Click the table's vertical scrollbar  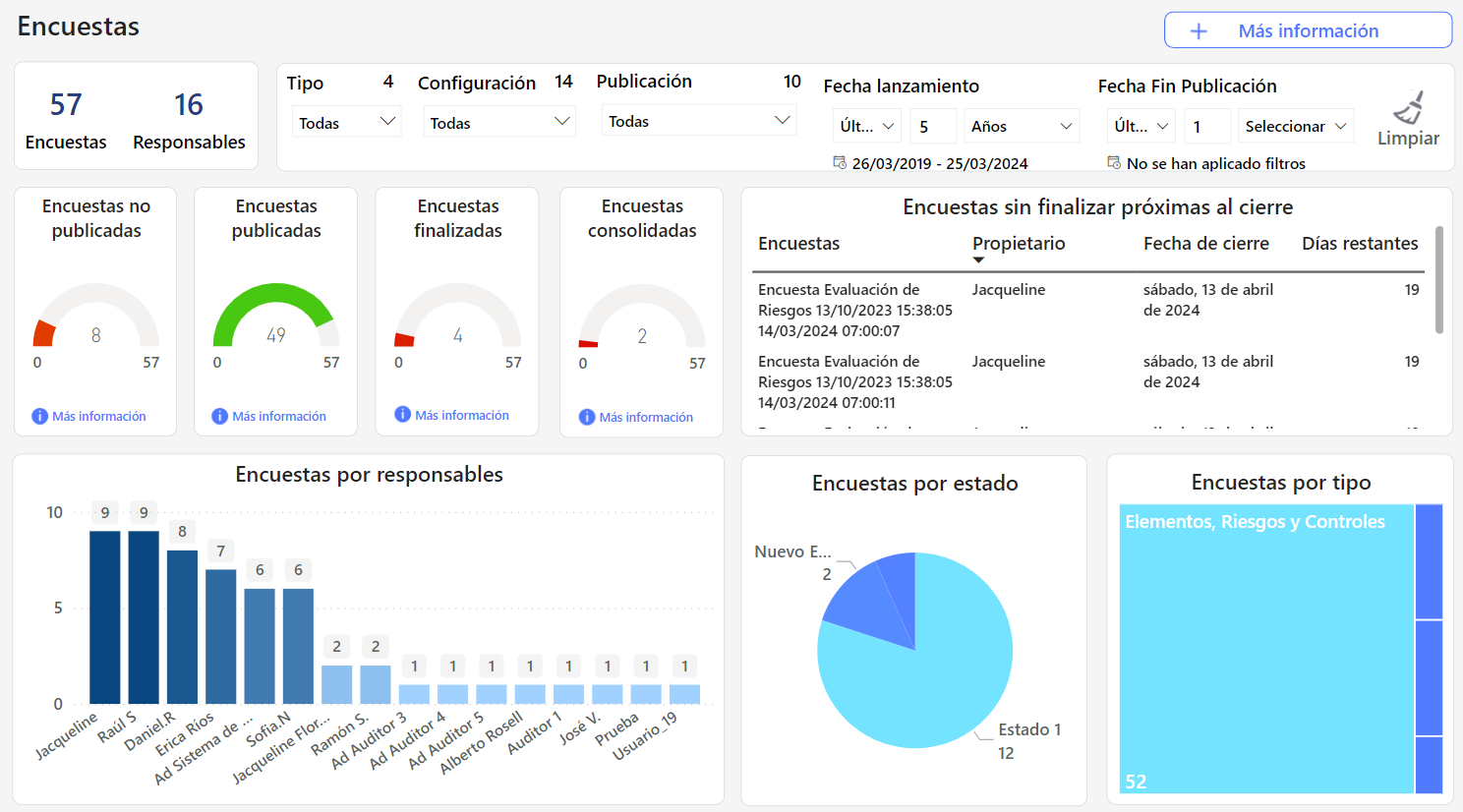point(1439,280)
